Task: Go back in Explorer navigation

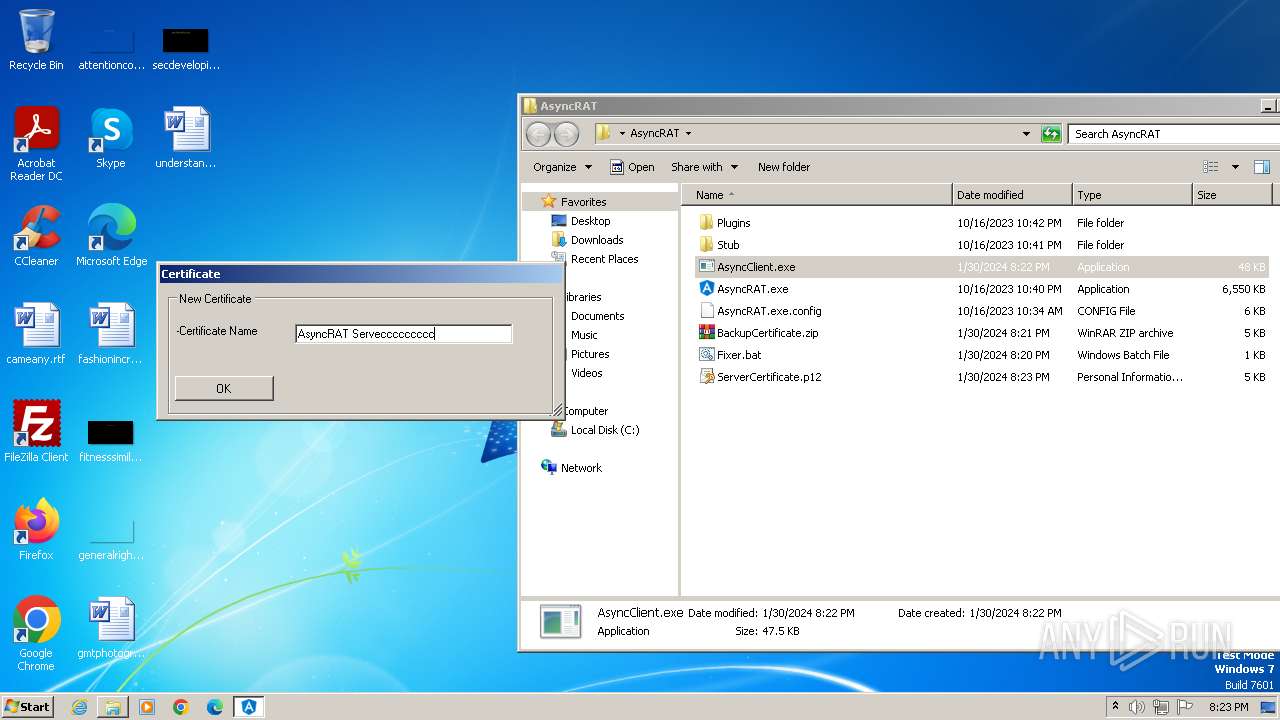Action: pyautogui.click(x=538, y=134)
